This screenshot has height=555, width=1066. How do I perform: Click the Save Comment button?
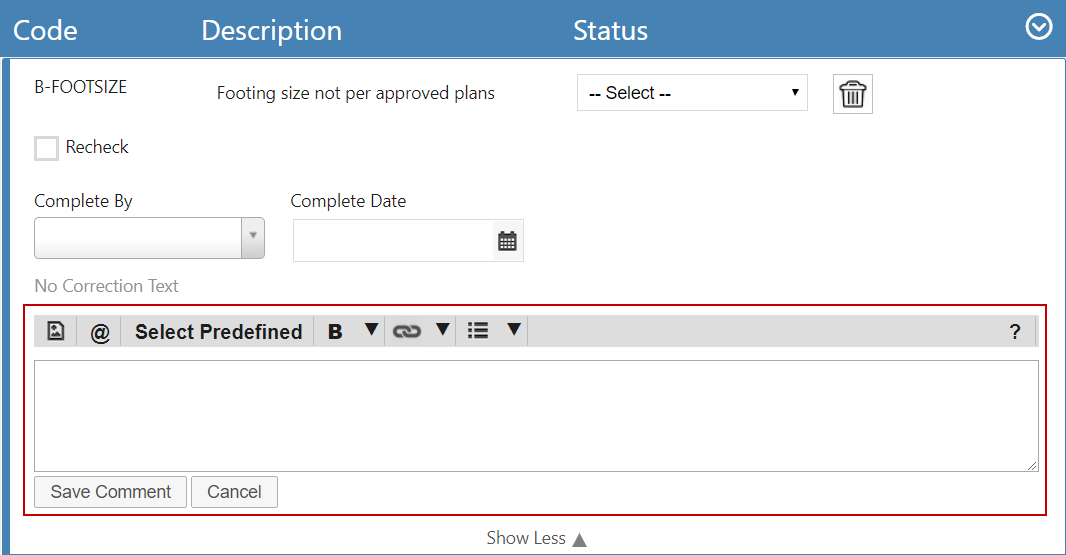tap(110, 492)
